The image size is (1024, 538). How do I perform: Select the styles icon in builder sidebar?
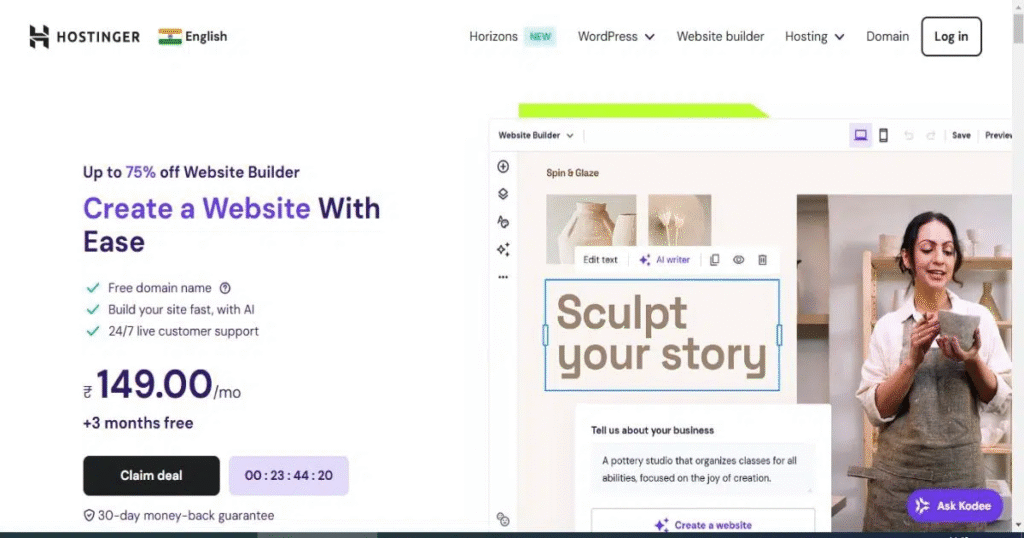pyautogui.click(x=503, y=222)
